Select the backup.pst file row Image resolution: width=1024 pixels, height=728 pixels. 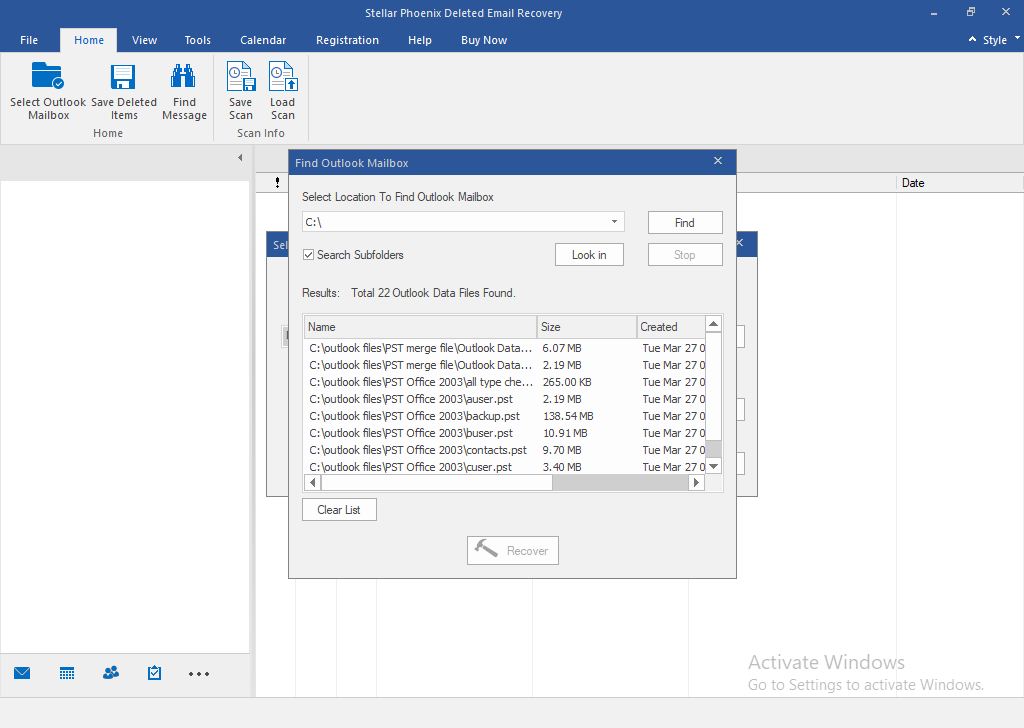tap(505, 416)
